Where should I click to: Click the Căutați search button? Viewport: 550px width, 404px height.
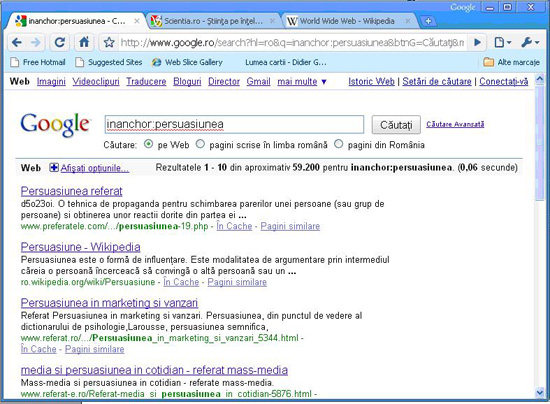tap(396, 125)
